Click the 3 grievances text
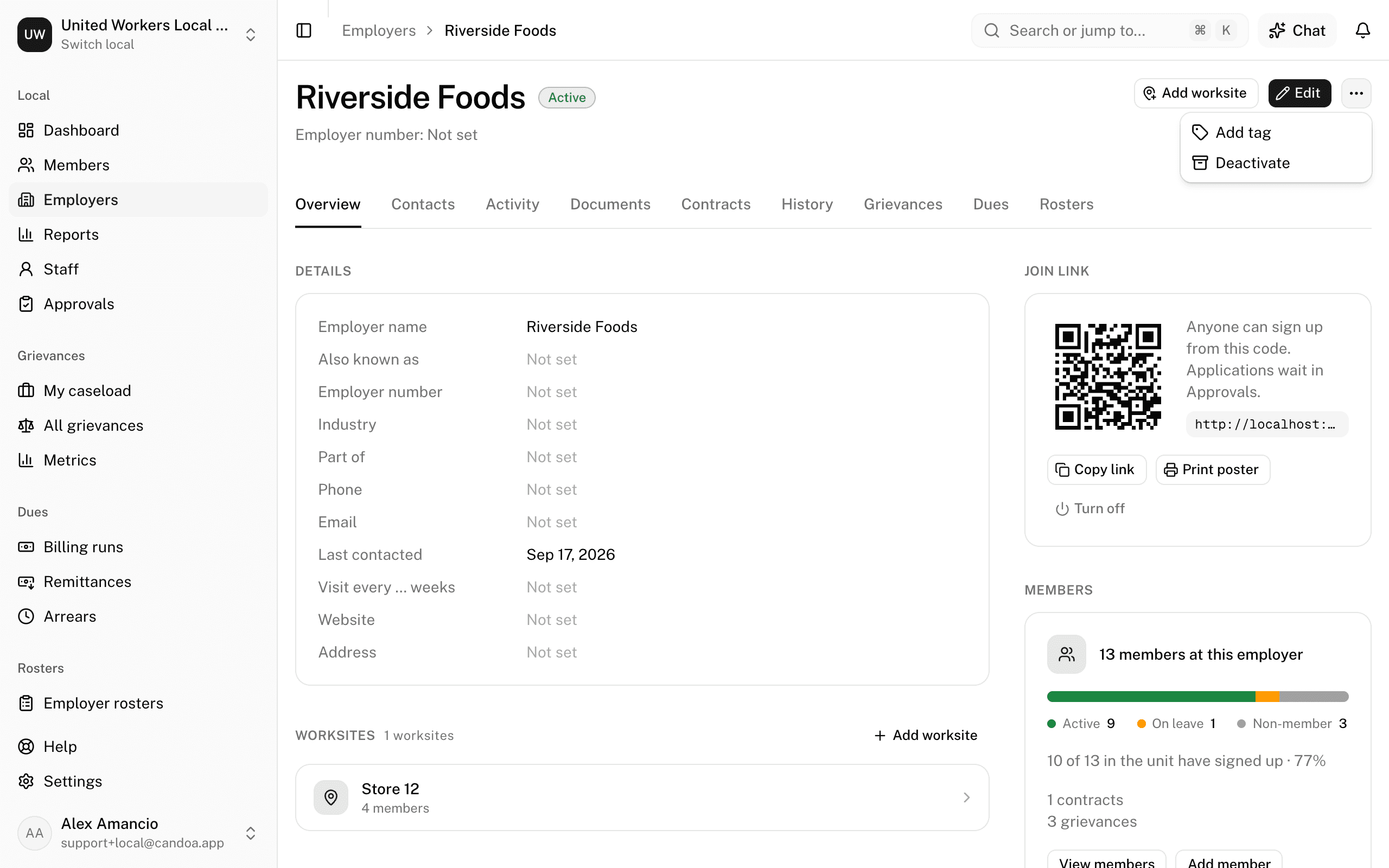Screen dimensions: 1389x868 tap(1092, 821)
